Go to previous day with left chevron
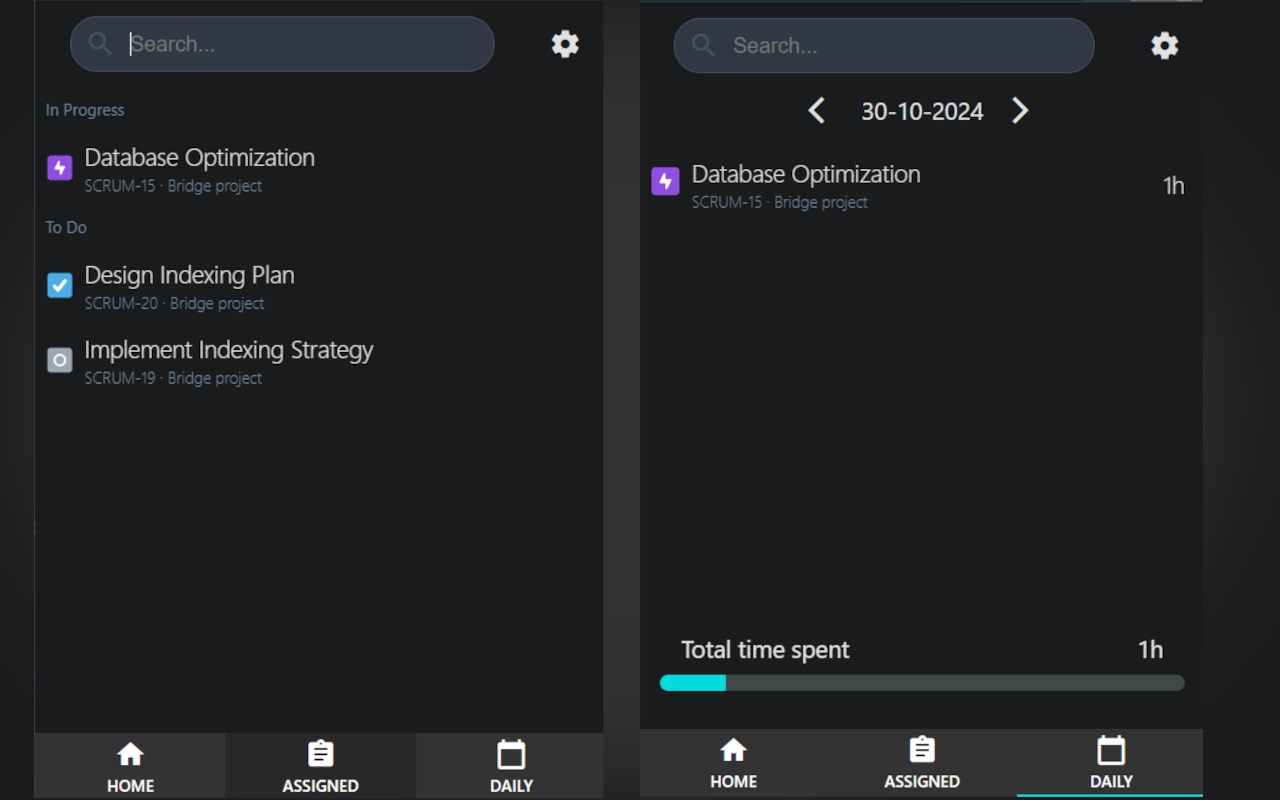Viewport: 1280px width, 800px height. pos(816,111)
